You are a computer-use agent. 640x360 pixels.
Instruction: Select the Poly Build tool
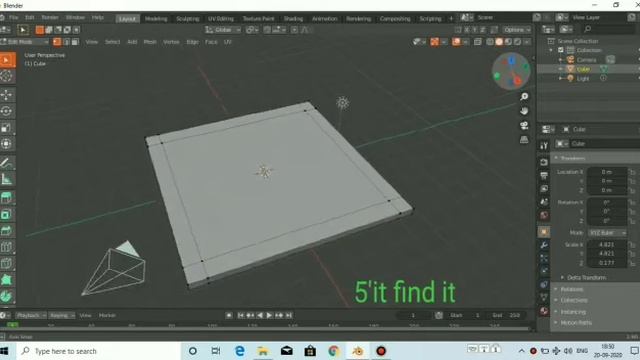click(x=7, y=280)
